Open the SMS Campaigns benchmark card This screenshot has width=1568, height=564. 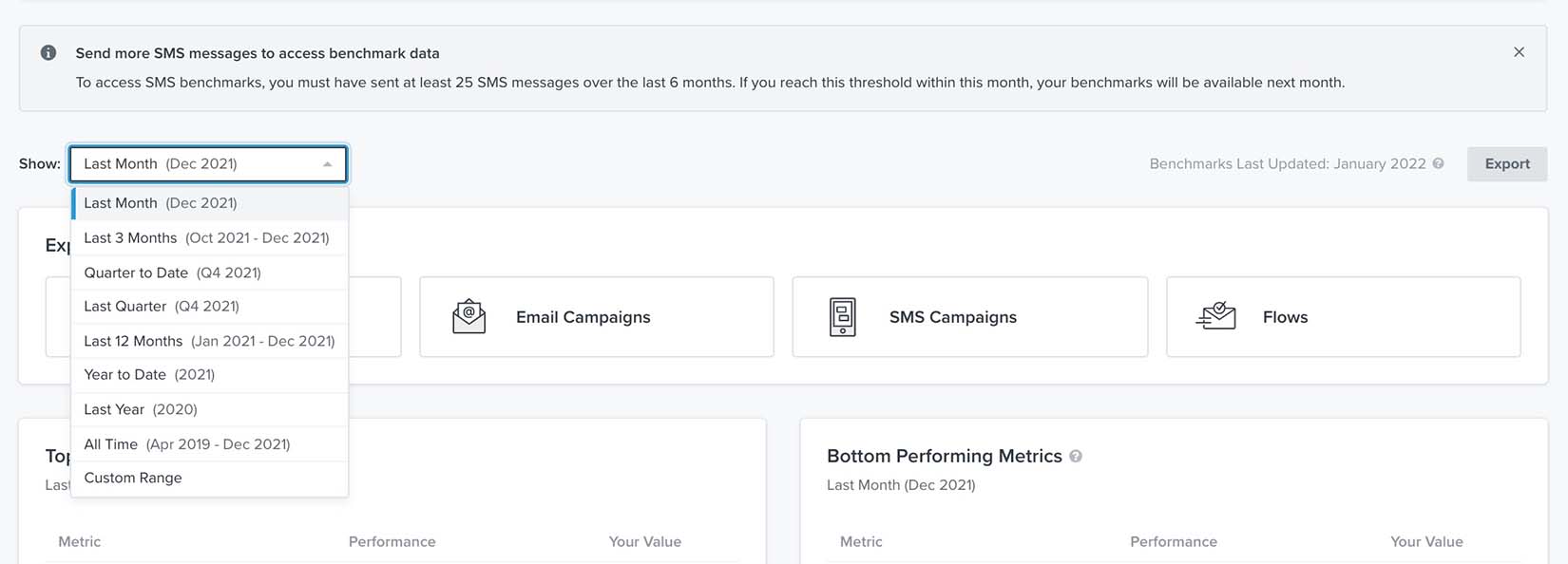[969, 315]
